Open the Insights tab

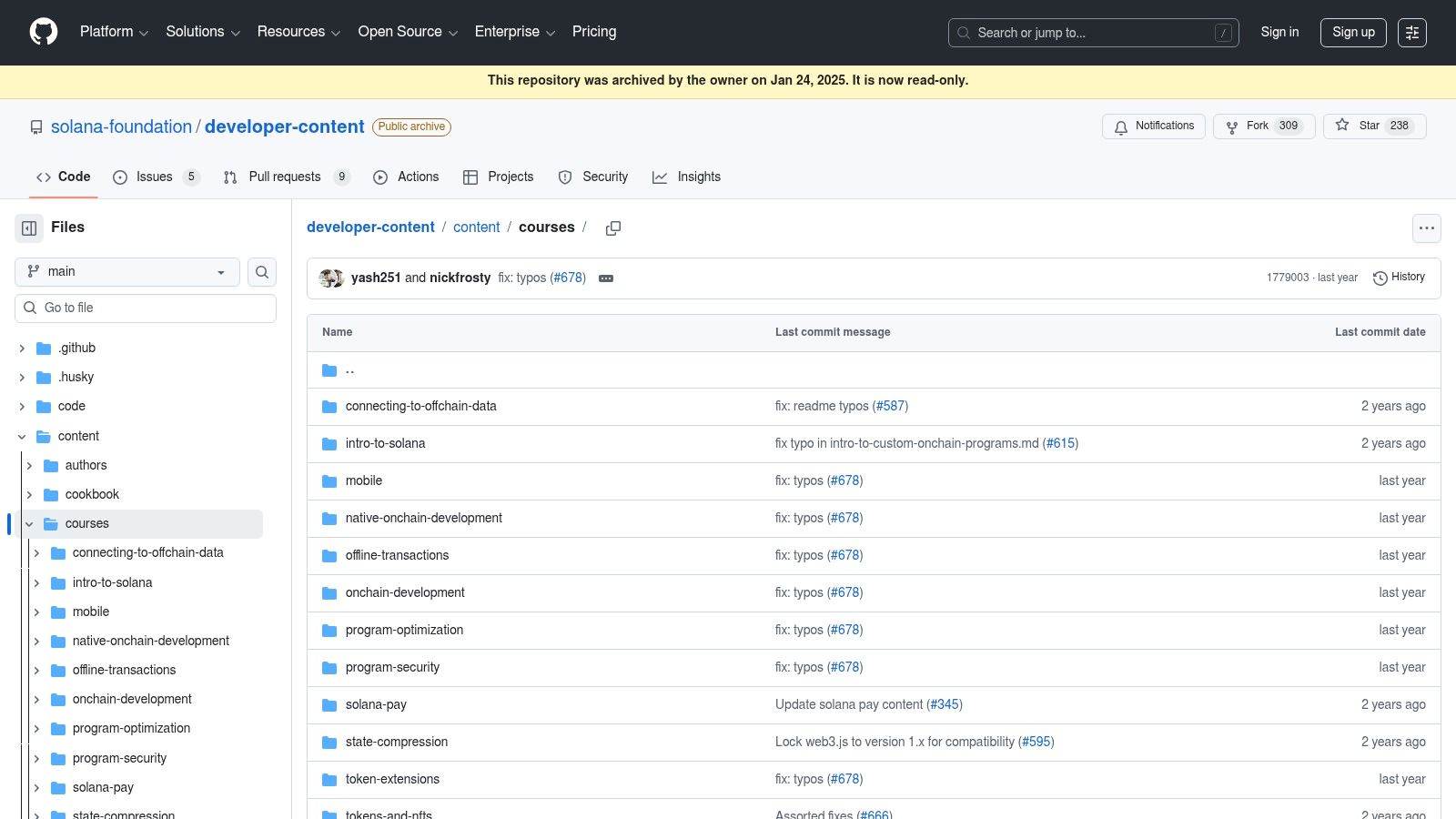tap(686, 177)
